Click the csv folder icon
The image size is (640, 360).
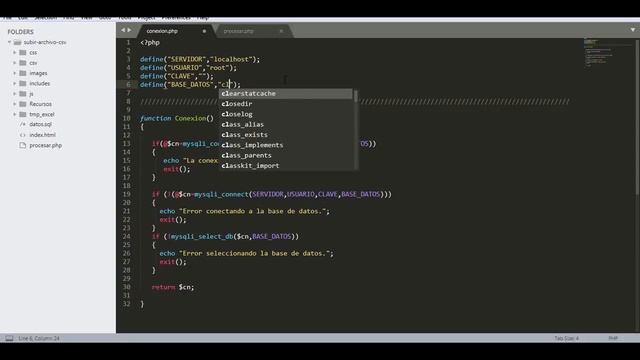click(x=23, y=63)
